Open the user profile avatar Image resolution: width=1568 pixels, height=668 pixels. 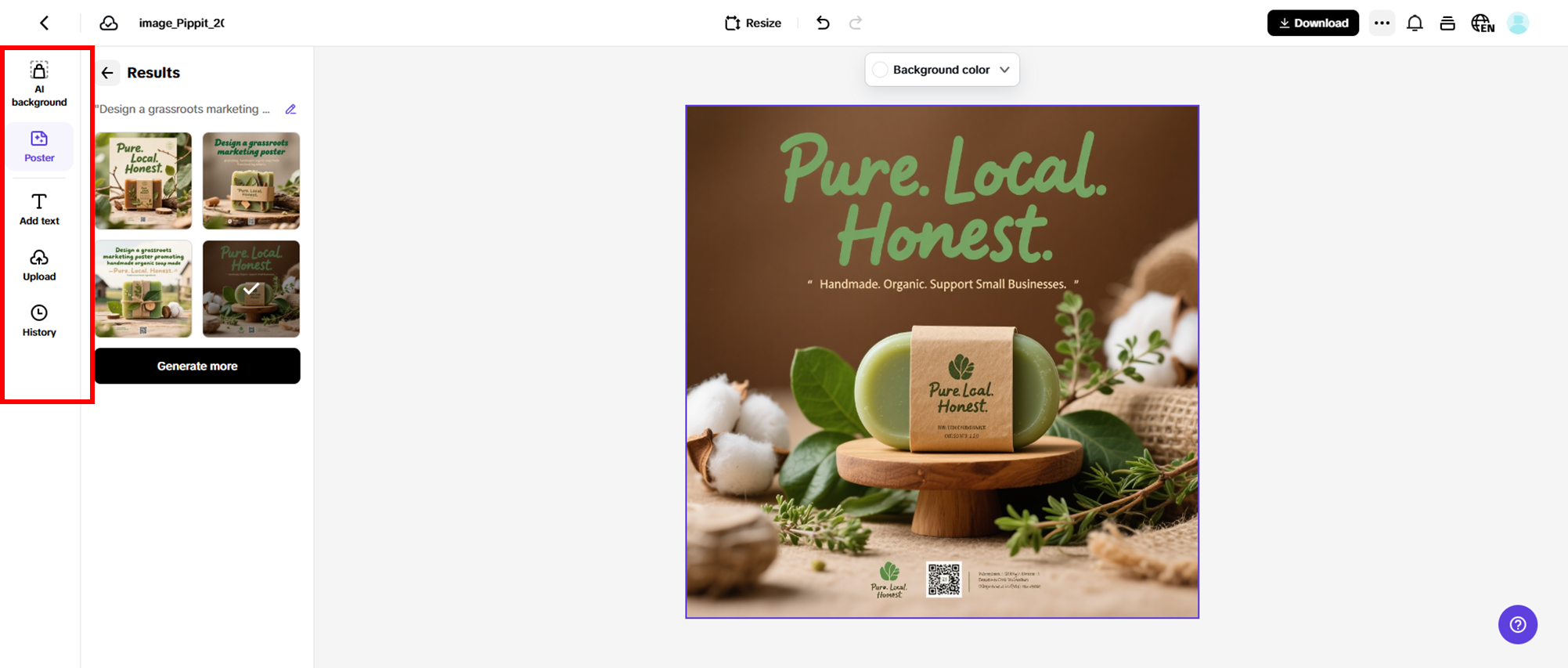pyautogui.click(x=1518, y=23)
